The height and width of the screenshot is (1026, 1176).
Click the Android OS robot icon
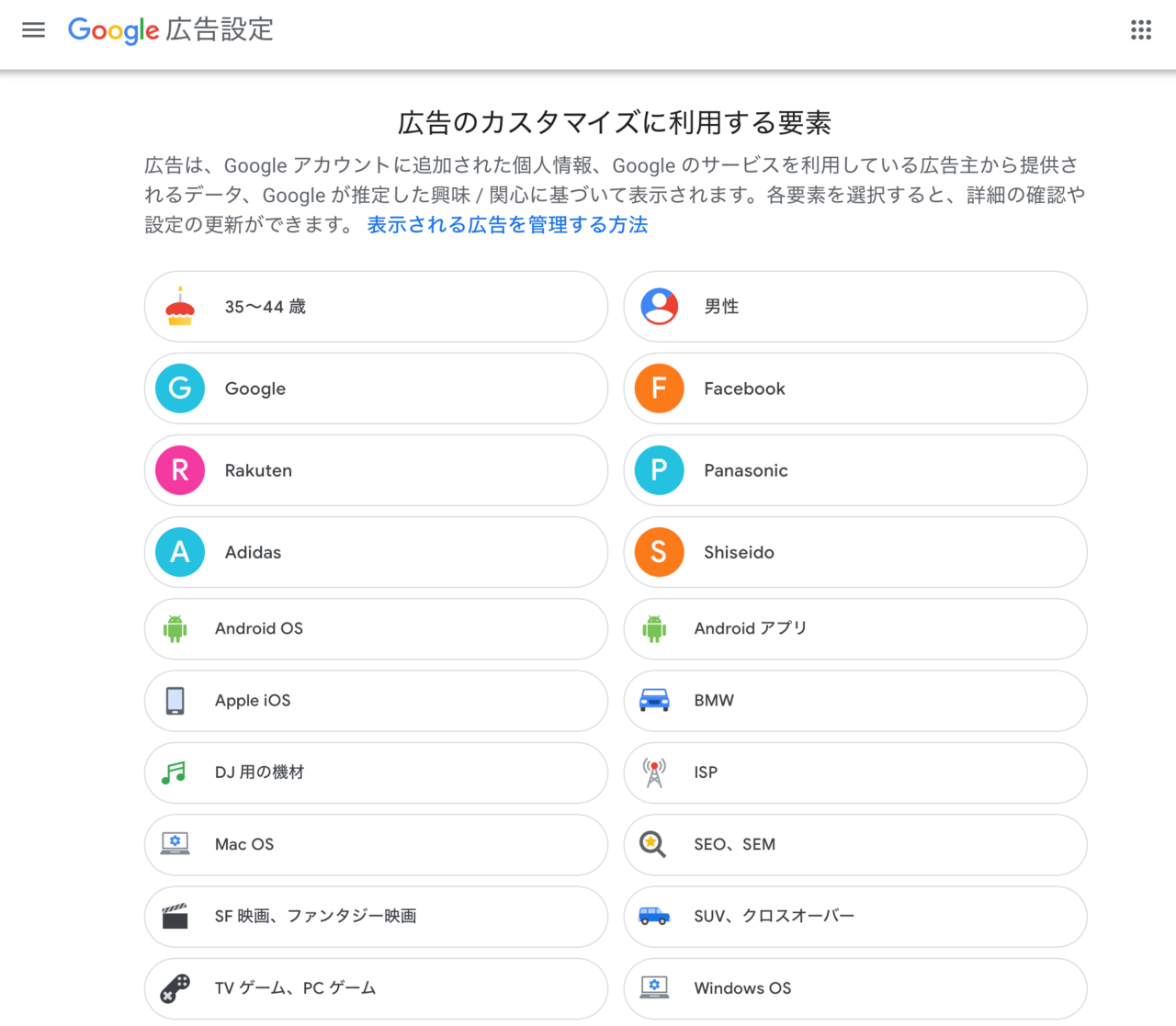175,629
